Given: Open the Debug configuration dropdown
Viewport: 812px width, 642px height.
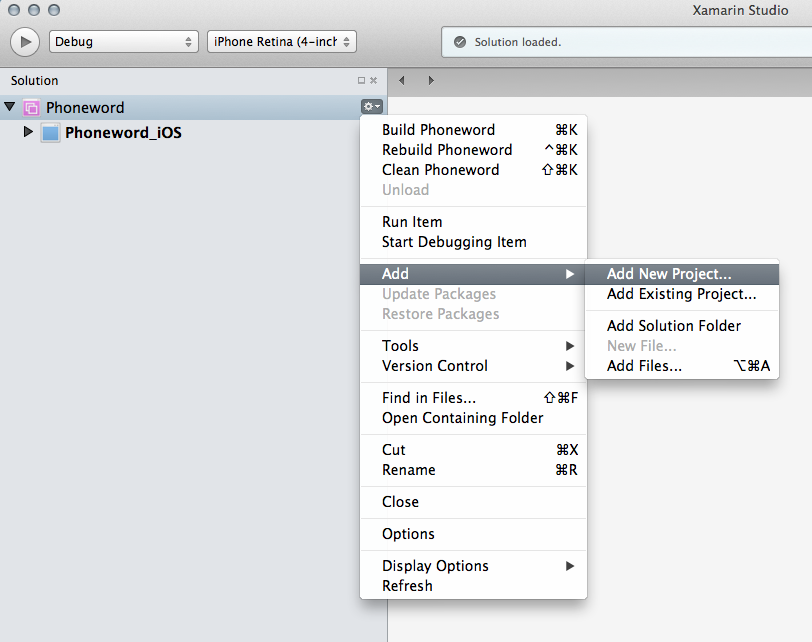Looking at the screenshot, I should point(124,42).
